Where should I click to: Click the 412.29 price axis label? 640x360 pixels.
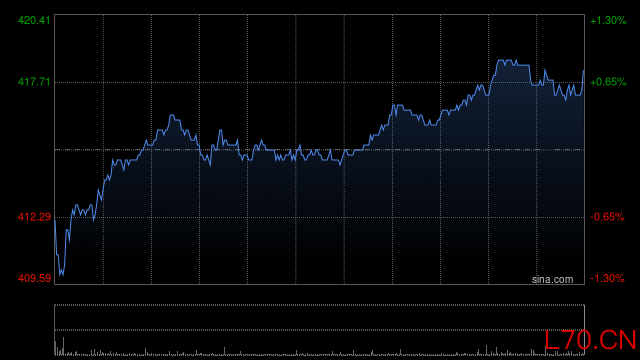point(34,217)
